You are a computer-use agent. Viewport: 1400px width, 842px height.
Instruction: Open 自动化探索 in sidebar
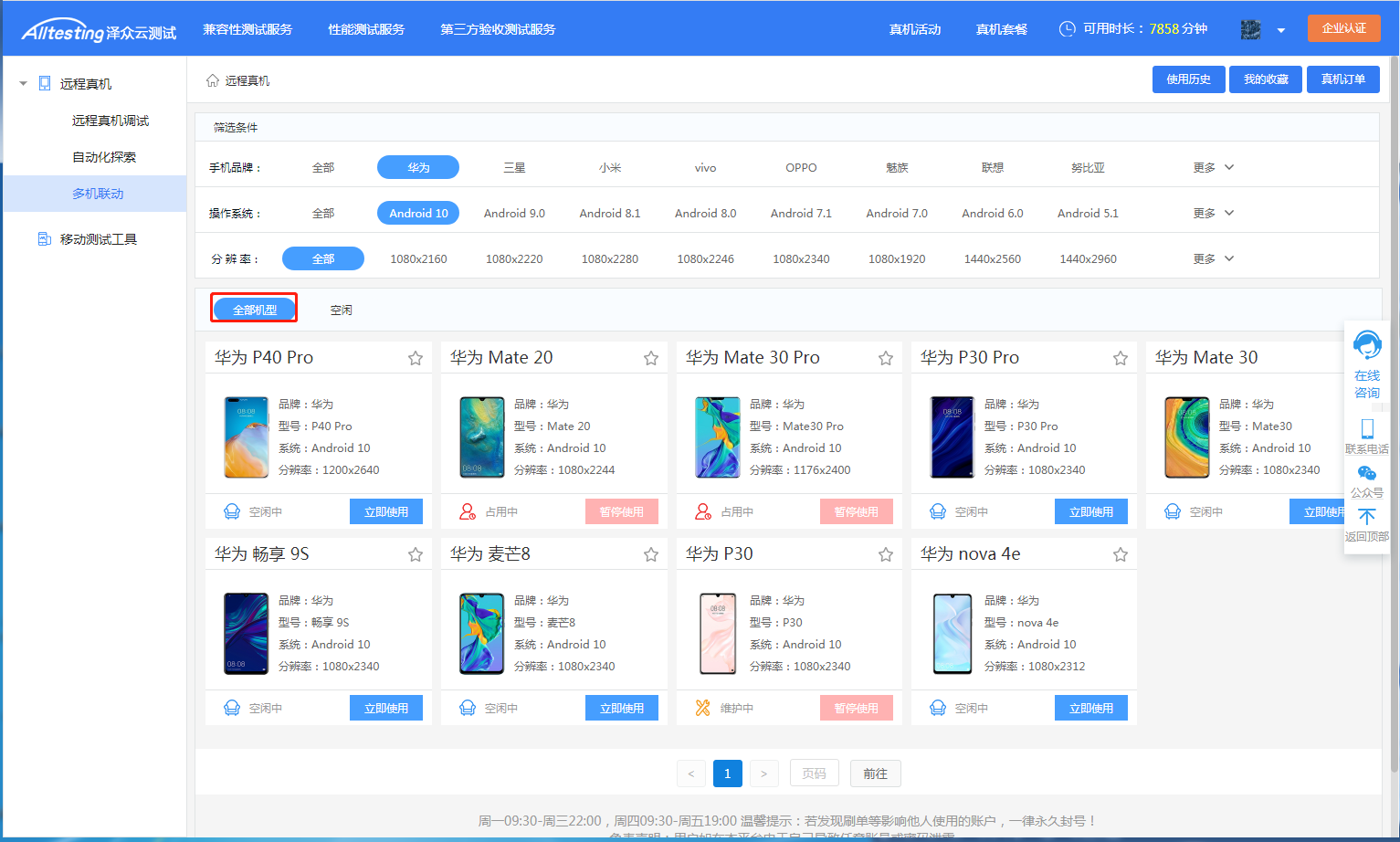[104, 157]
